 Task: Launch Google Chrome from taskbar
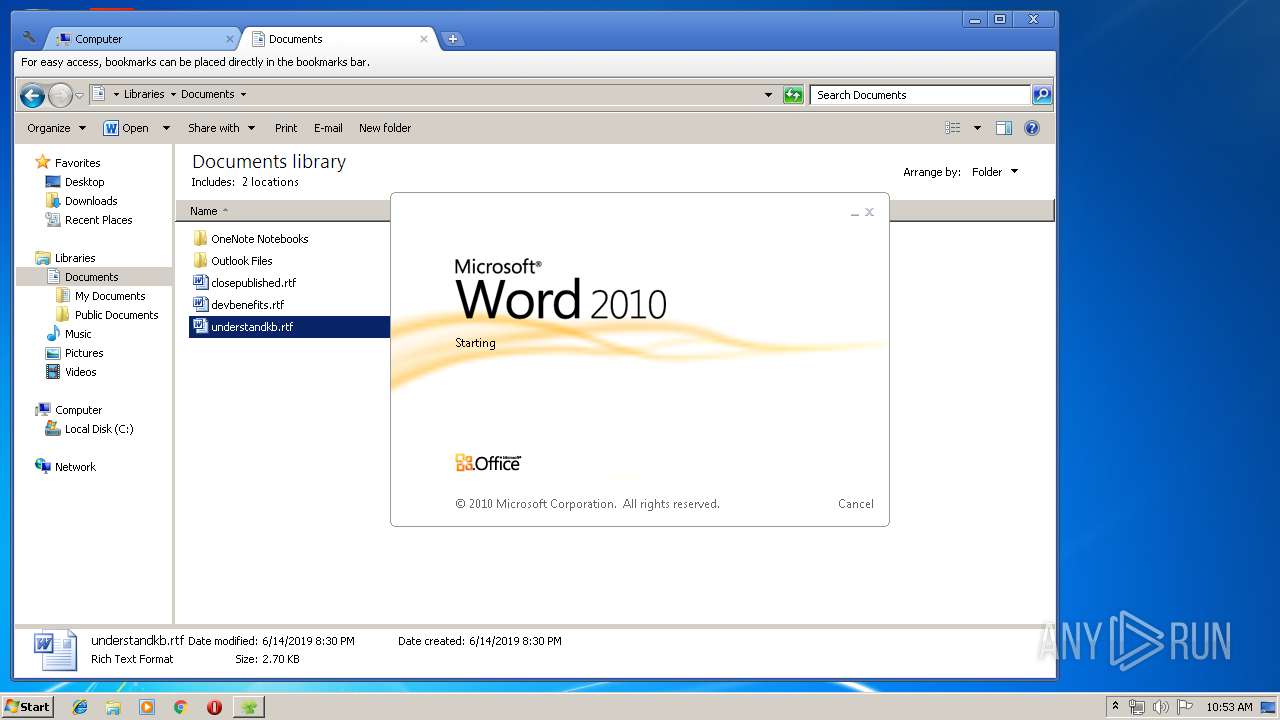coord(180,707)
